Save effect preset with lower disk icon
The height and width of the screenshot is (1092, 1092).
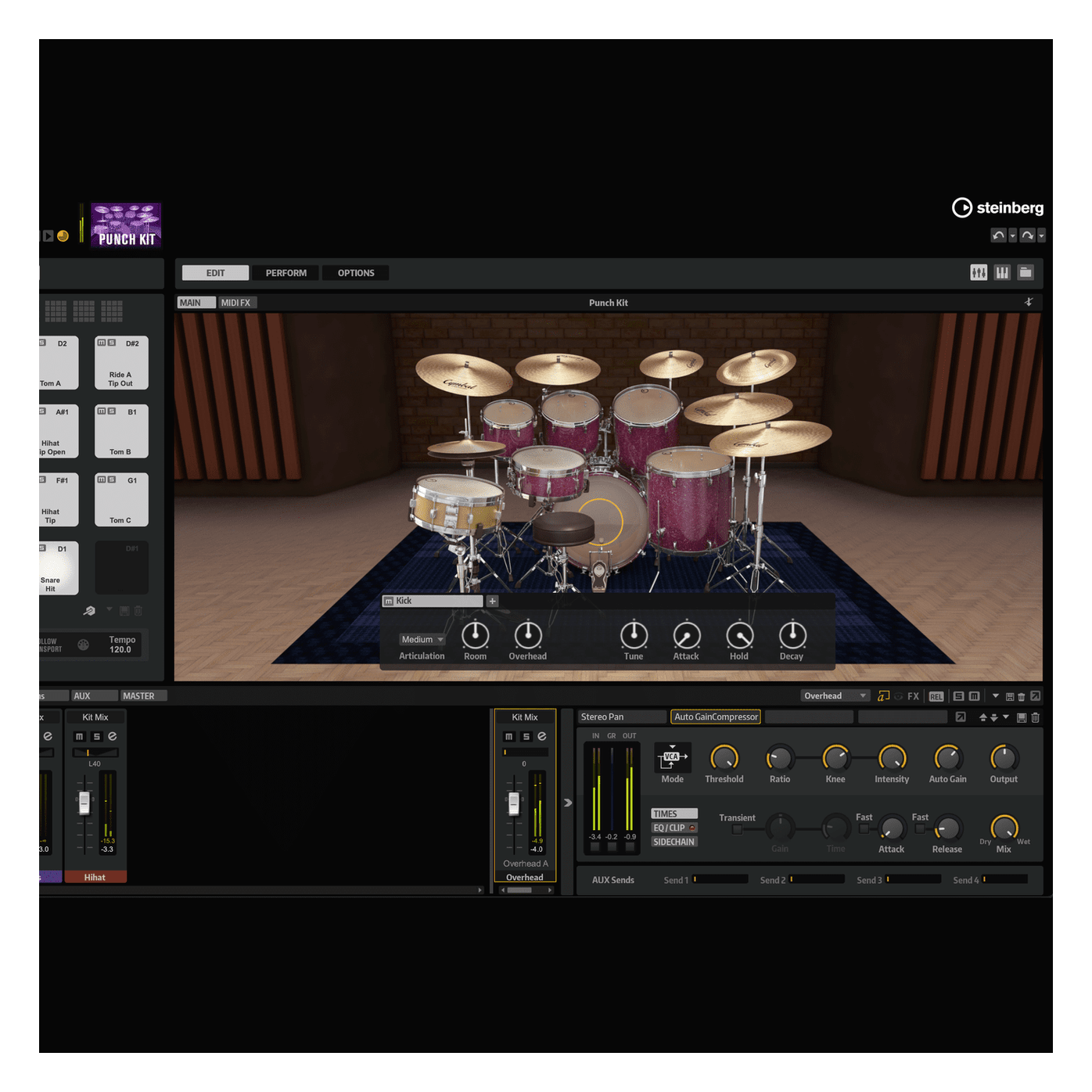[x=1022, y=717]
